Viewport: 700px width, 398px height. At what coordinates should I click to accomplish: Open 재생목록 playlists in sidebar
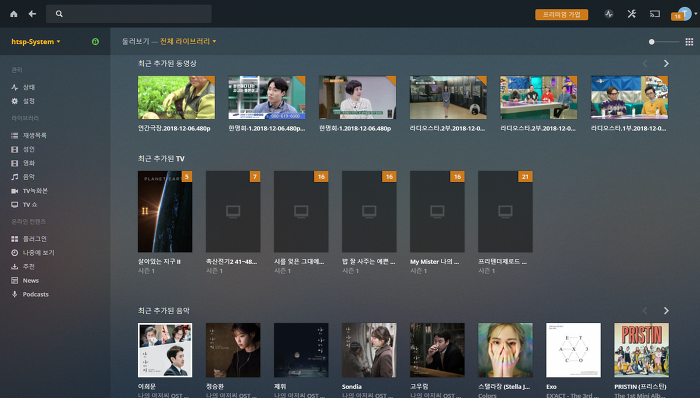tap(35, 135)
